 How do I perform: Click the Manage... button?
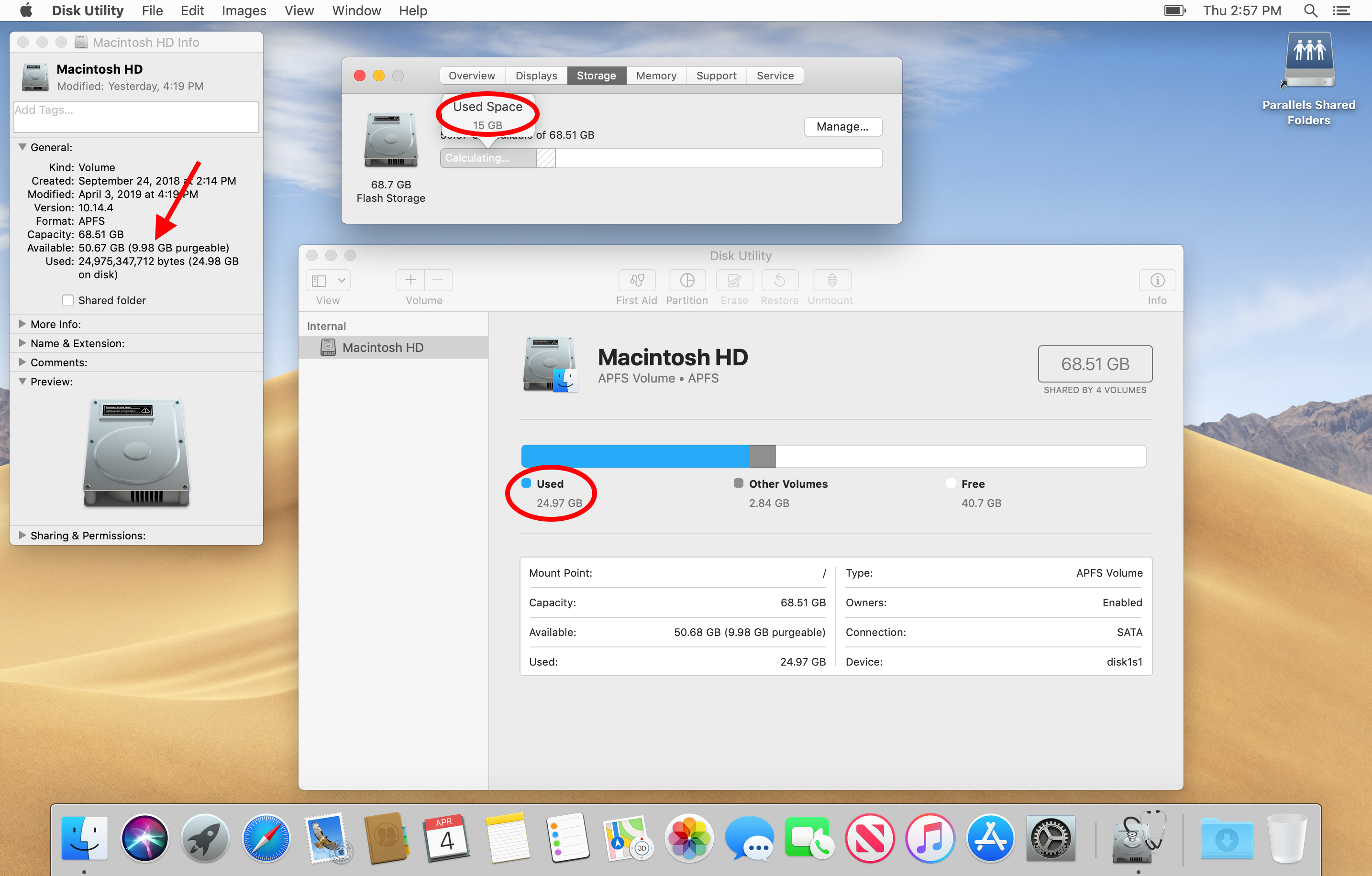[843, 126]
